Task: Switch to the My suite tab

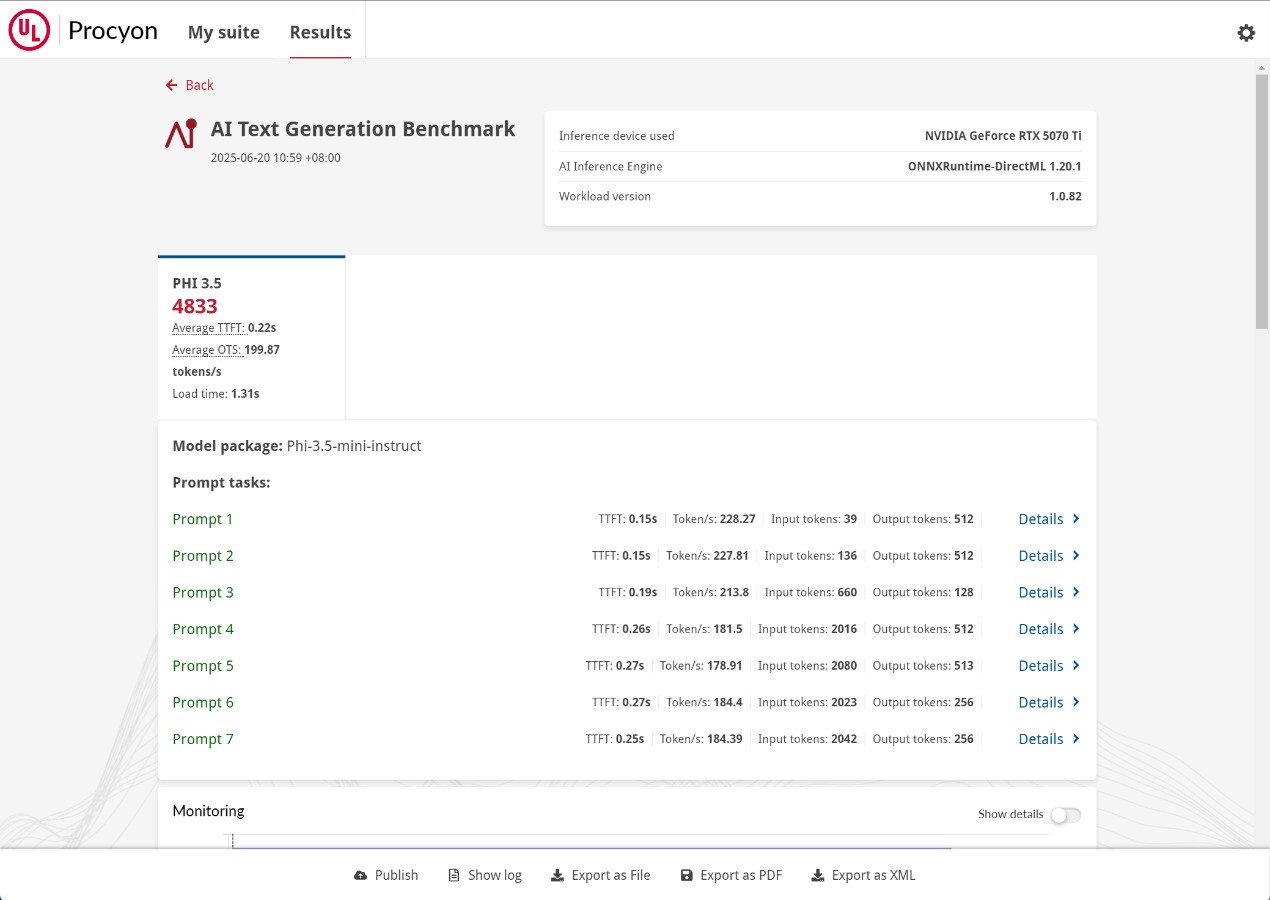Action: click(x=224, y=32)
